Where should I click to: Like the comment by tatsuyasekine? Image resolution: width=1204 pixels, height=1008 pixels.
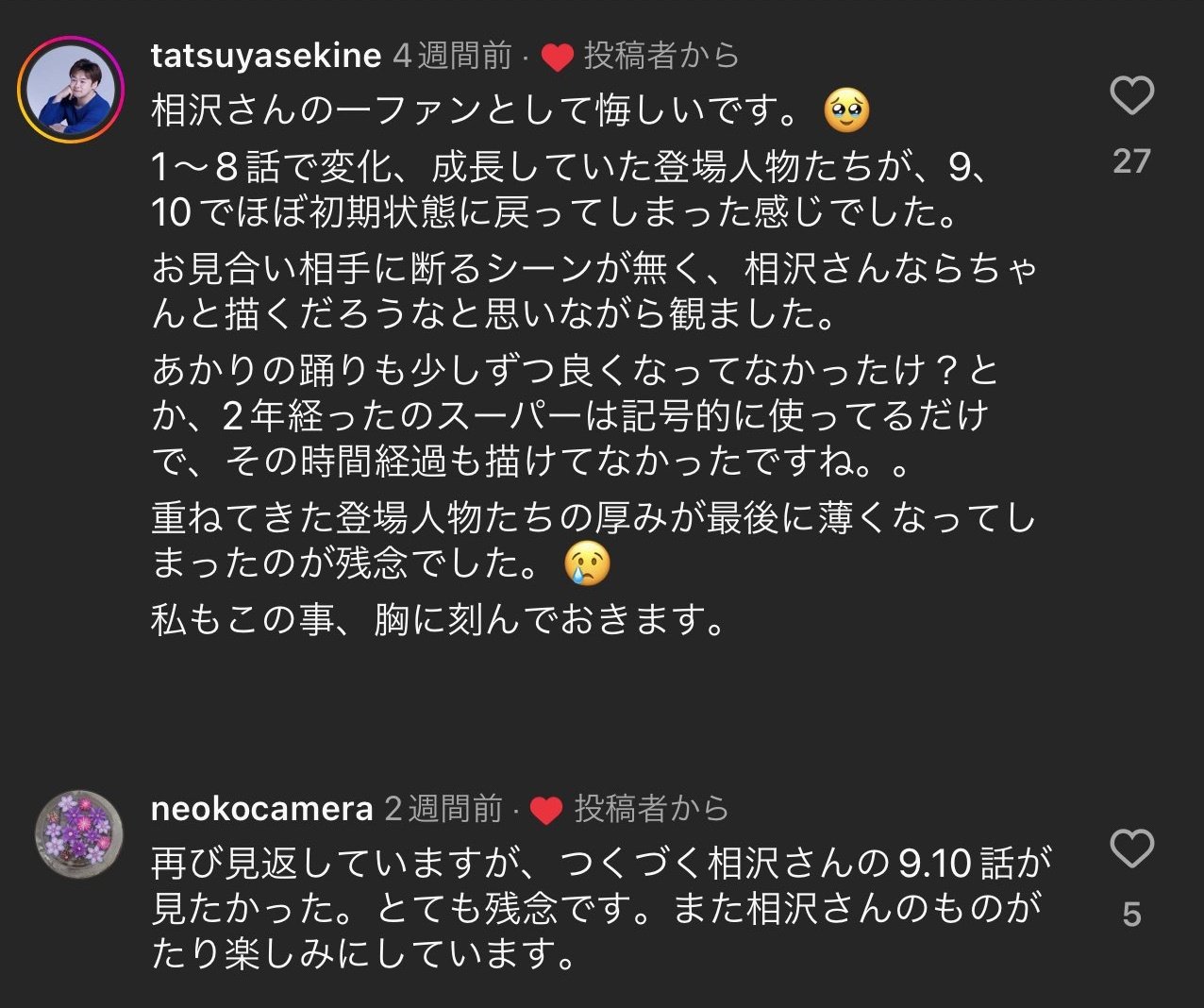coord(1131,96)
